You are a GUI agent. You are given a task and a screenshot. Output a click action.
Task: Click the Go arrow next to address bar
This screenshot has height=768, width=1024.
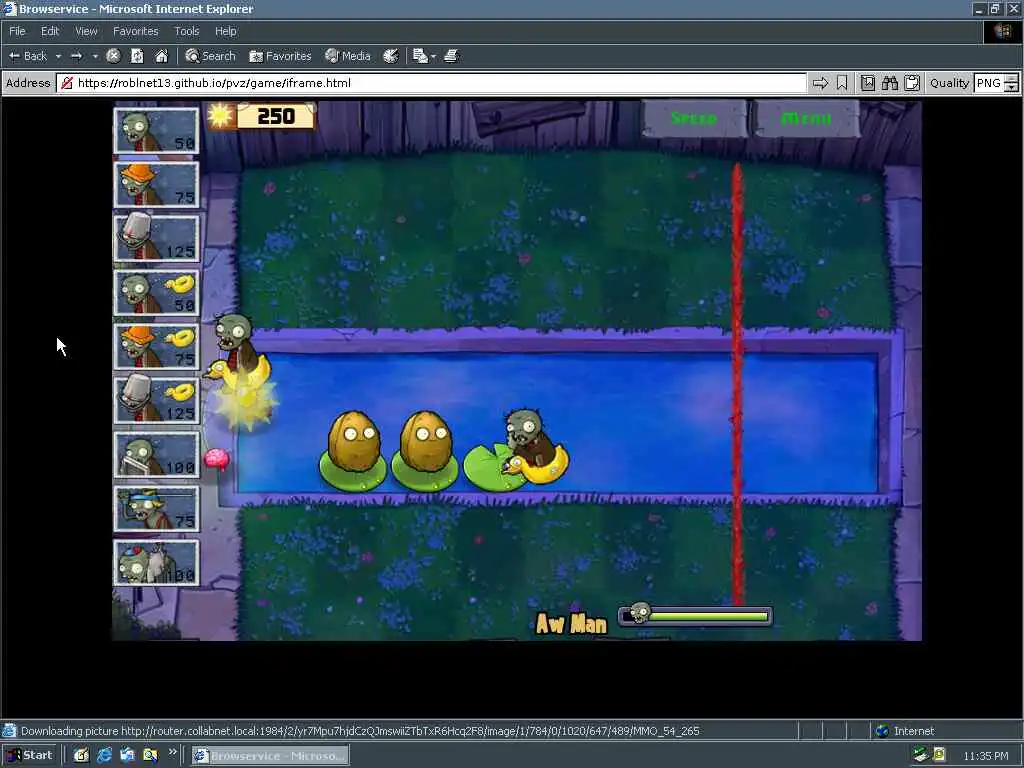pyautogui.click(x=820, y=83)
